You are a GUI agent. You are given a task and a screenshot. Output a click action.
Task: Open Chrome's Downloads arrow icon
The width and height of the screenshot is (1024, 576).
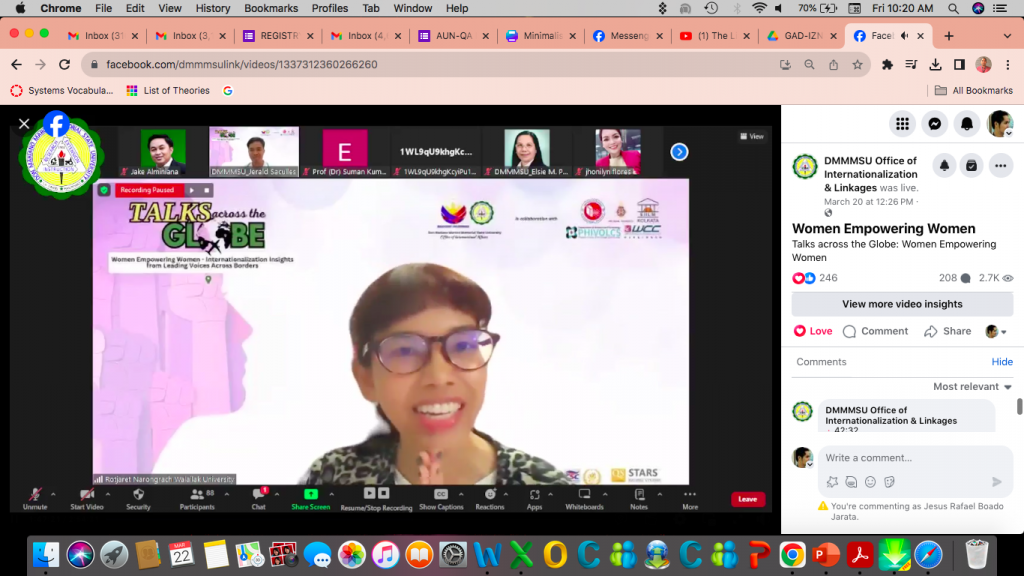pos(935,65)
